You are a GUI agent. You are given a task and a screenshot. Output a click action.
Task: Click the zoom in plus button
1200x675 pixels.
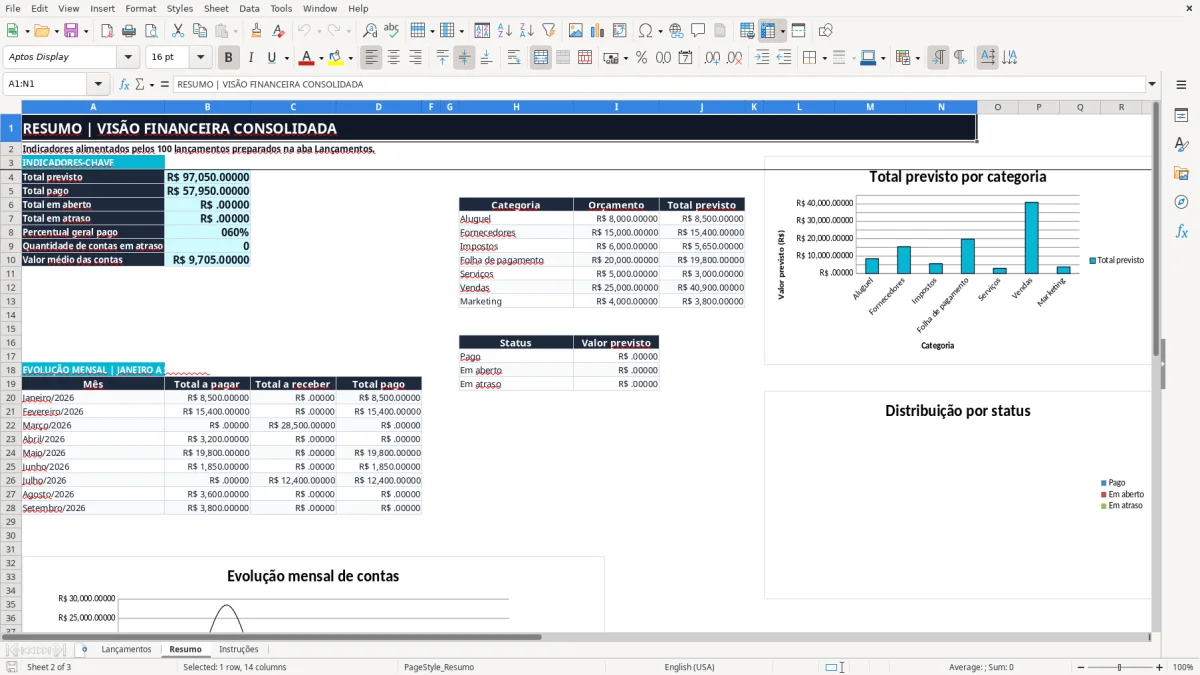[x=1160, y=667]
